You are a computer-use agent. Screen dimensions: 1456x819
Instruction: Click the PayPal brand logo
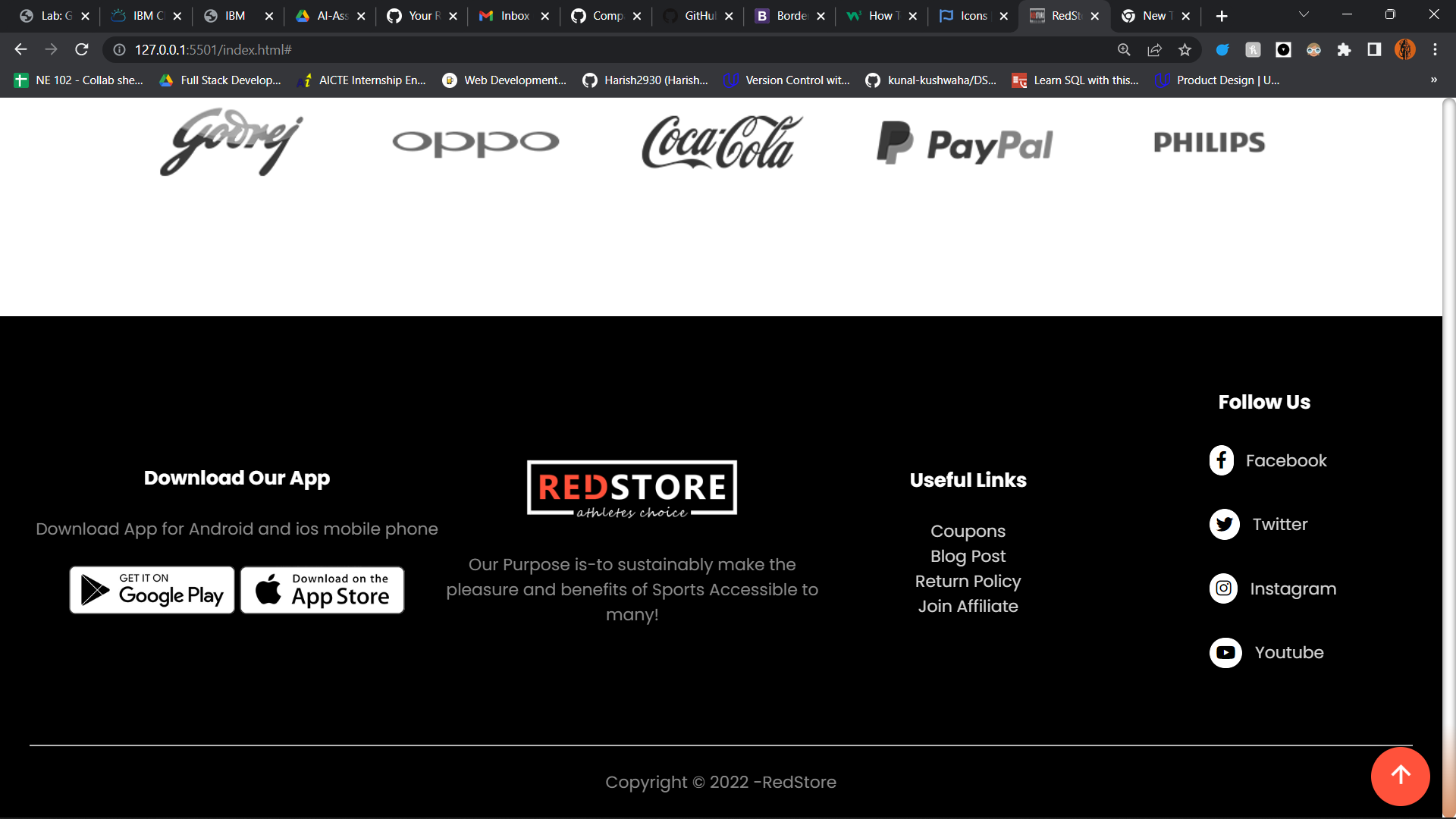point(965,143)
